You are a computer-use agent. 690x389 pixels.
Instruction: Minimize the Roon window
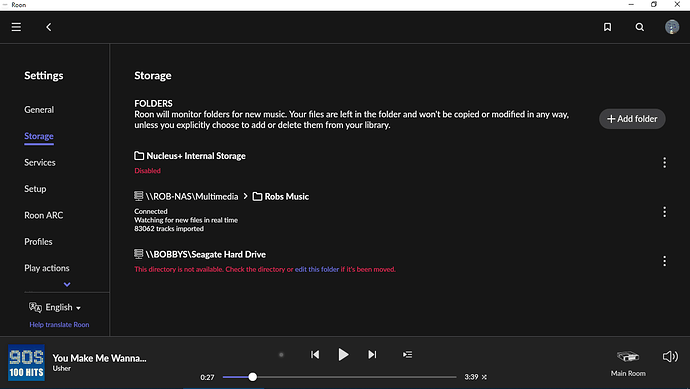click(631, 4)
